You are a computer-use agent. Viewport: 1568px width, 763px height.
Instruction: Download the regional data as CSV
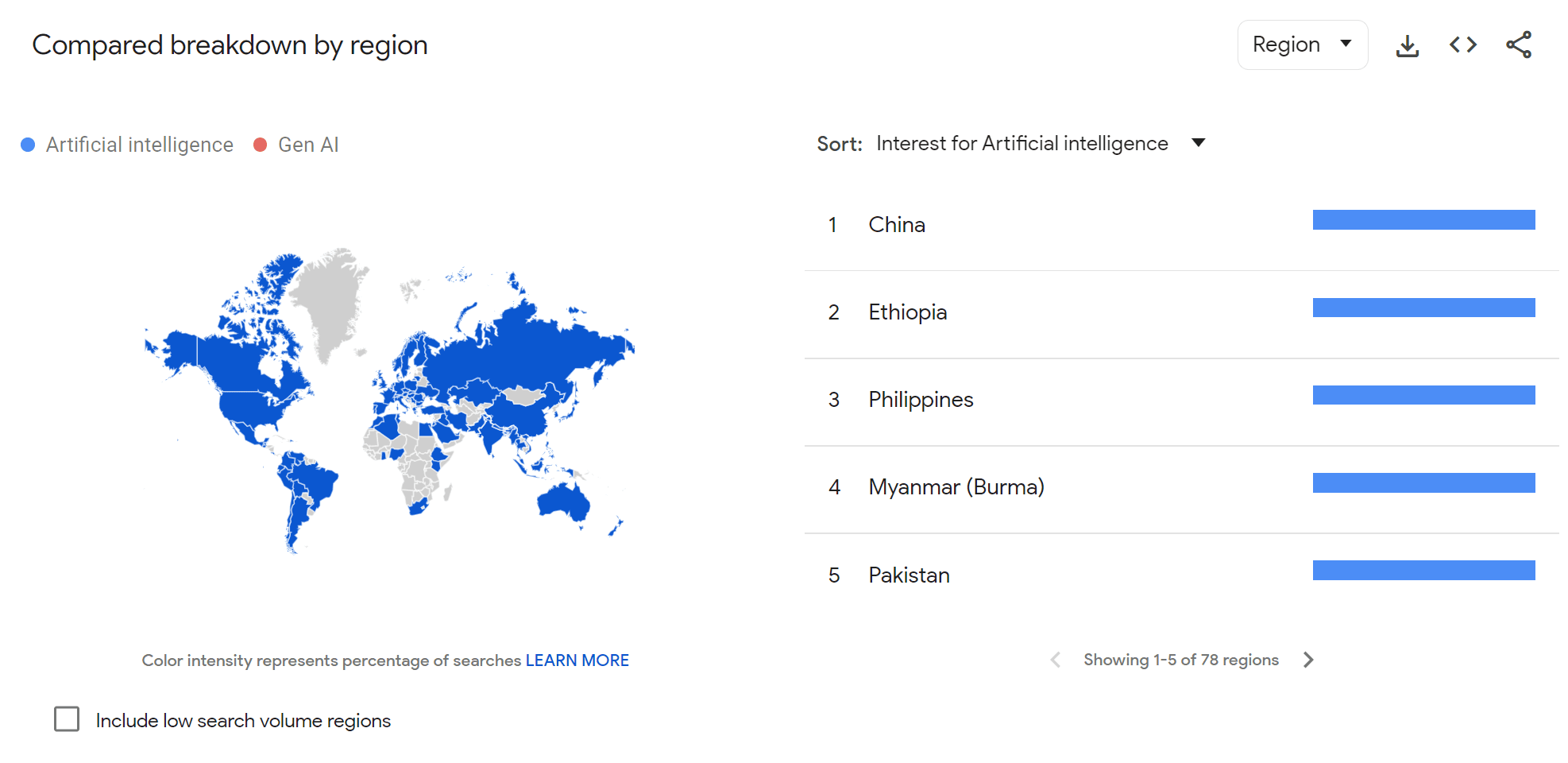1408,45
